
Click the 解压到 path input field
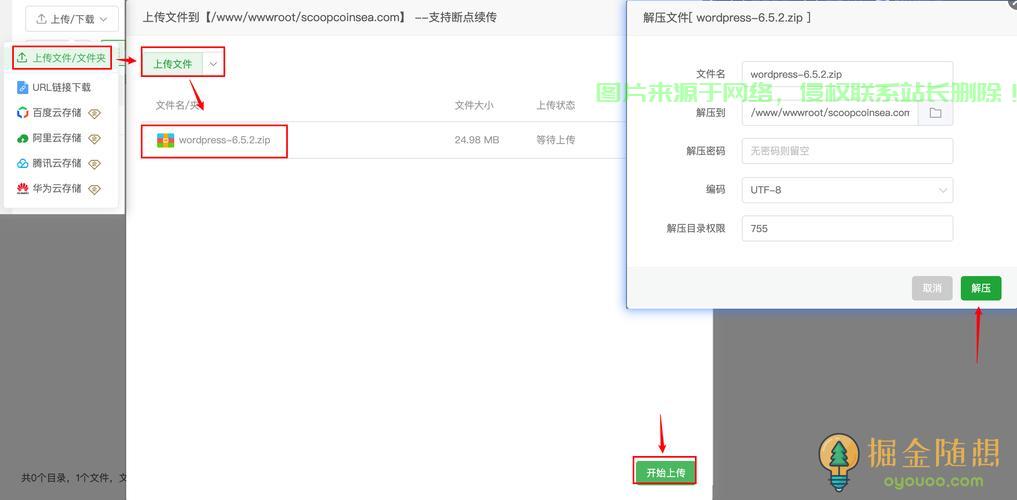click(x=830, y=112)
